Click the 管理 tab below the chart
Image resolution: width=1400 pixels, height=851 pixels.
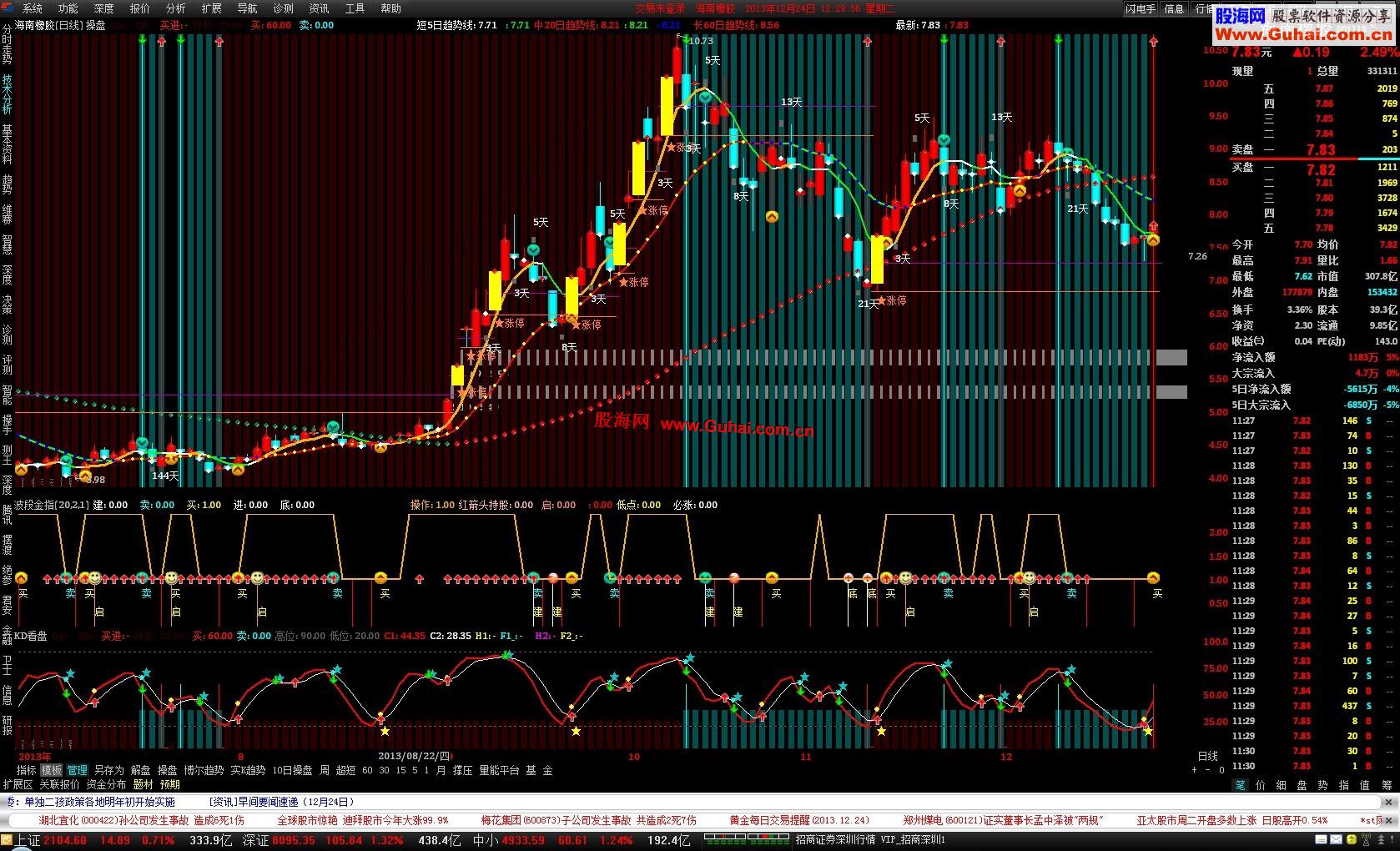click(77, 770)
